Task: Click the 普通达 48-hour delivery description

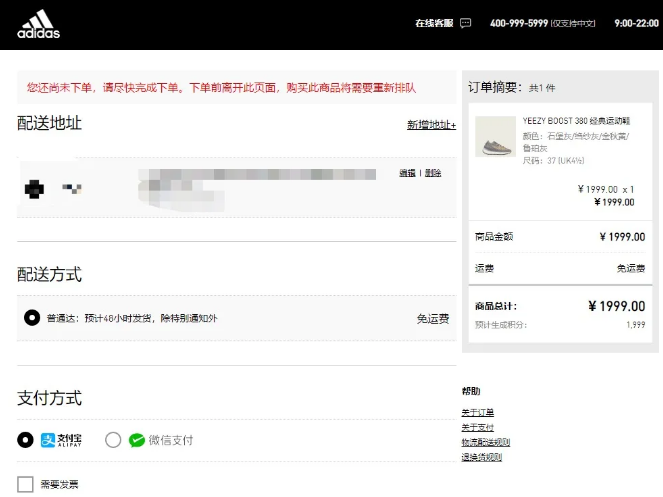Action: coord(132,318)
